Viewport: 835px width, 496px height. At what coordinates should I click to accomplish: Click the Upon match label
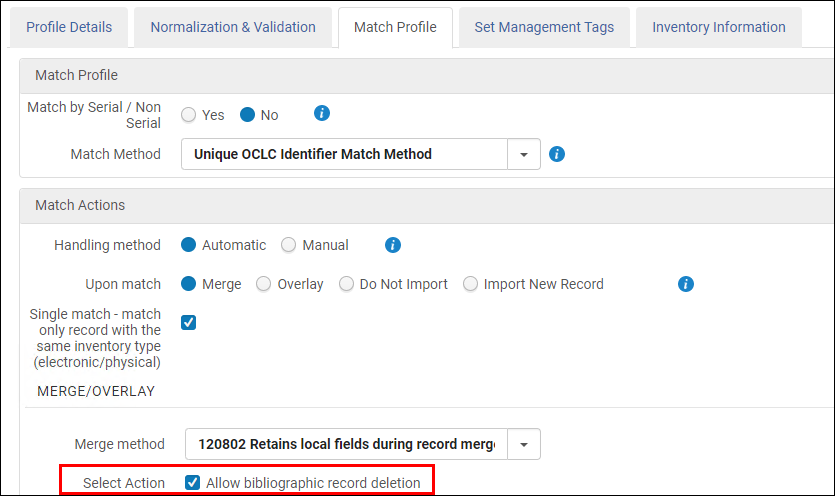[x=123, y=284]
